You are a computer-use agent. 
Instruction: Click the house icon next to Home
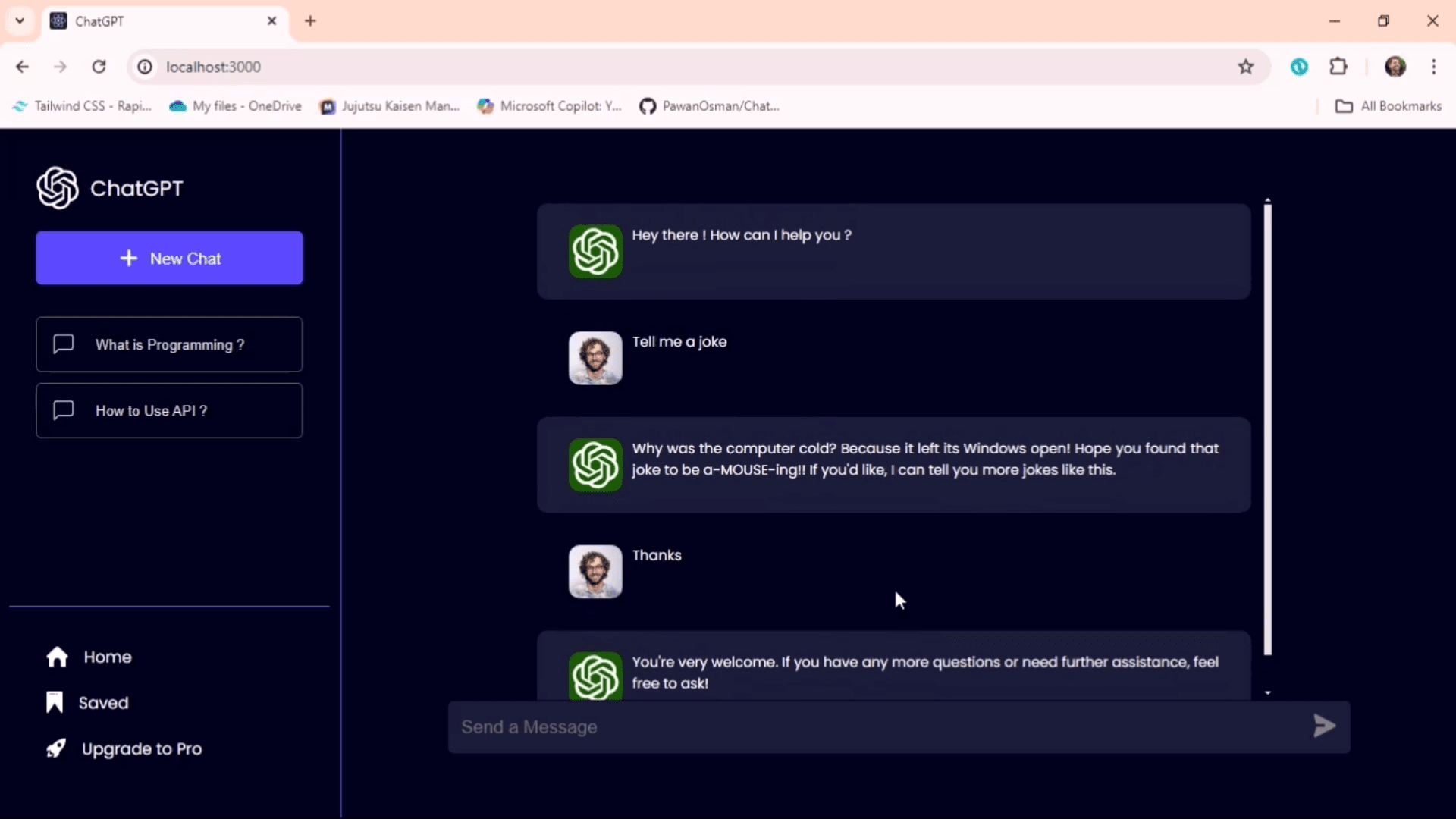[57, 657]
